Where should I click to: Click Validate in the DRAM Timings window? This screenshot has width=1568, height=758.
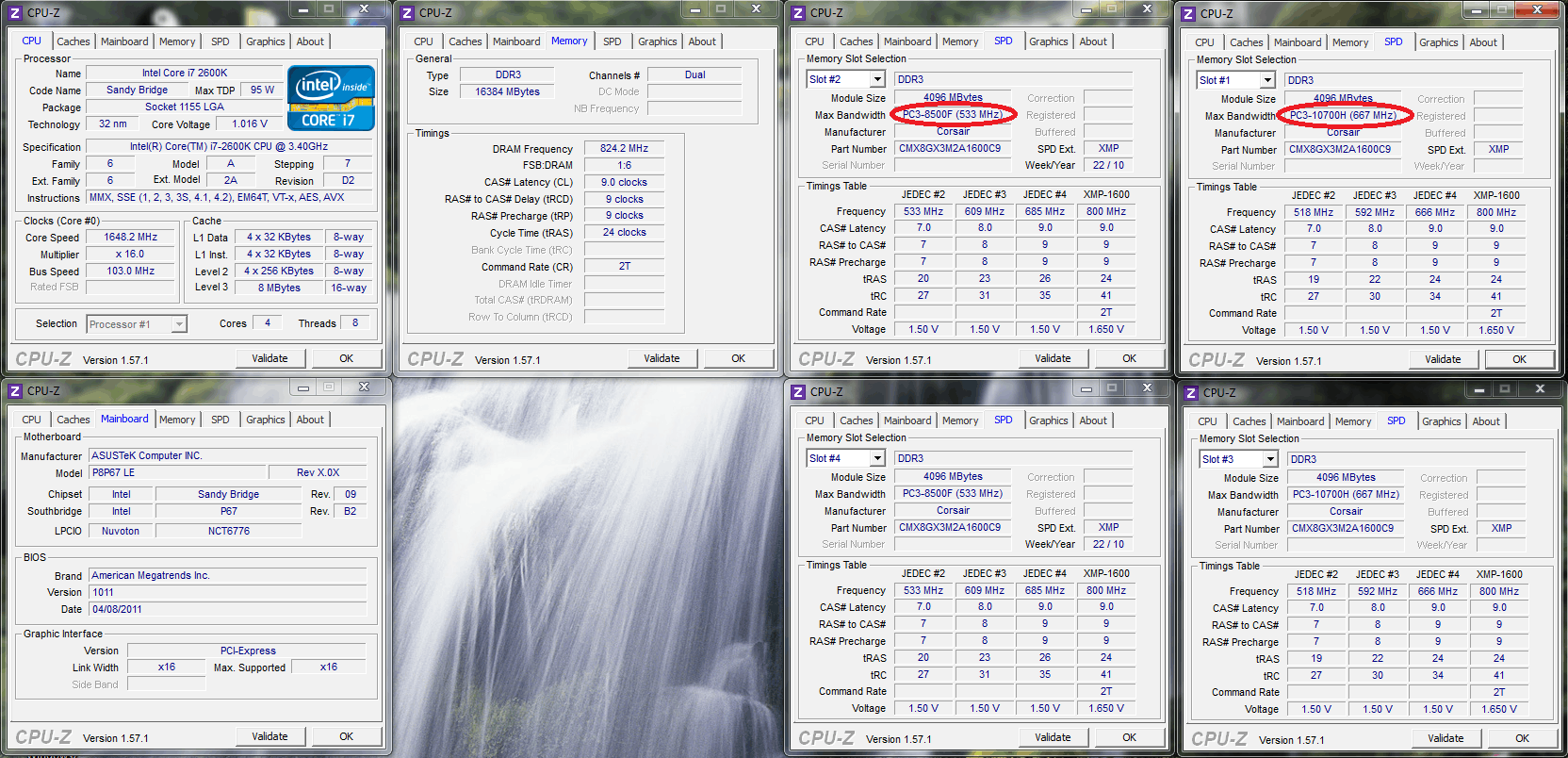(661, 358)
